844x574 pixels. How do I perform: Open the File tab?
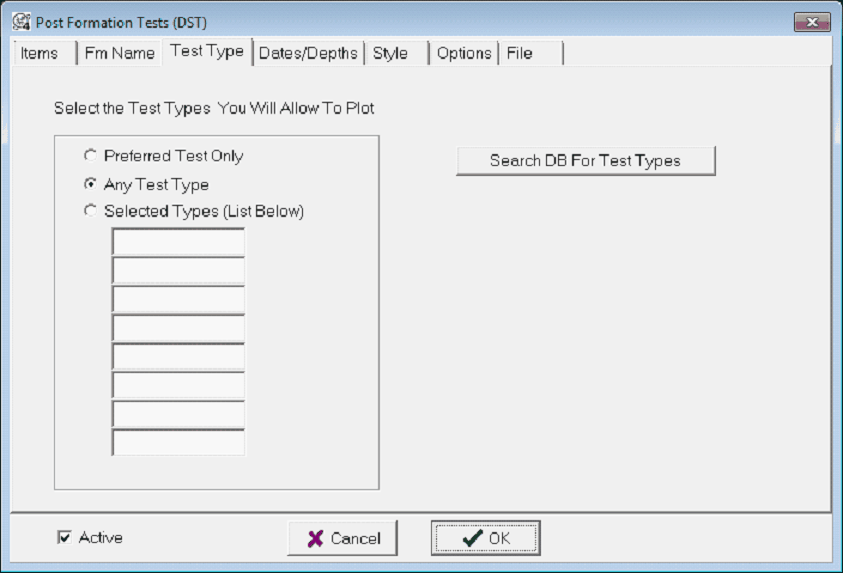click(519, 54)
